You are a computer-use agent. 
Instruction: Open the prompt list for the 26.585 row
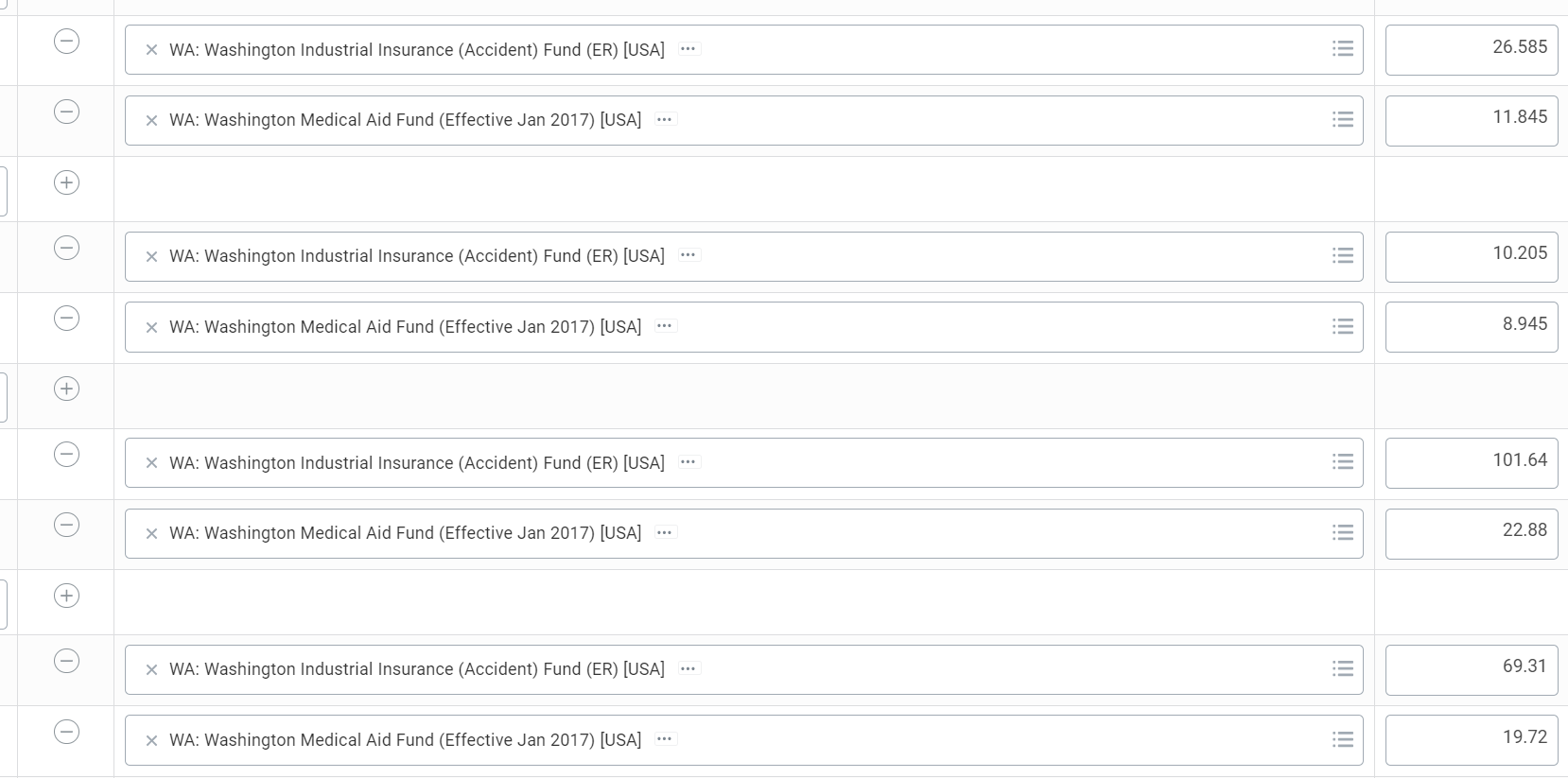(x=1342, y=48)
